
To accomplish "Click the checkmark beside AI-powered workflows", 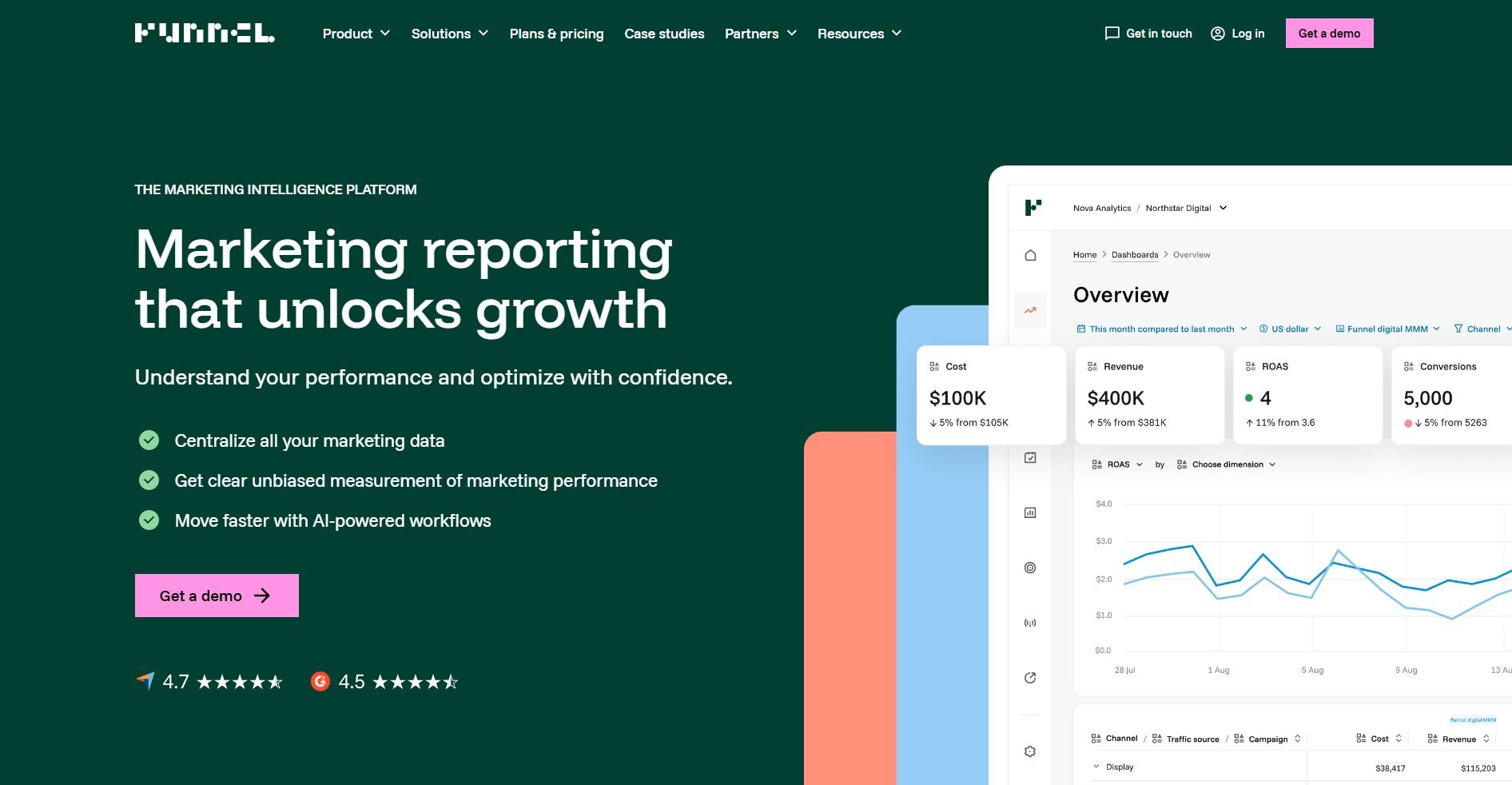I will click(x=149, y=520).
